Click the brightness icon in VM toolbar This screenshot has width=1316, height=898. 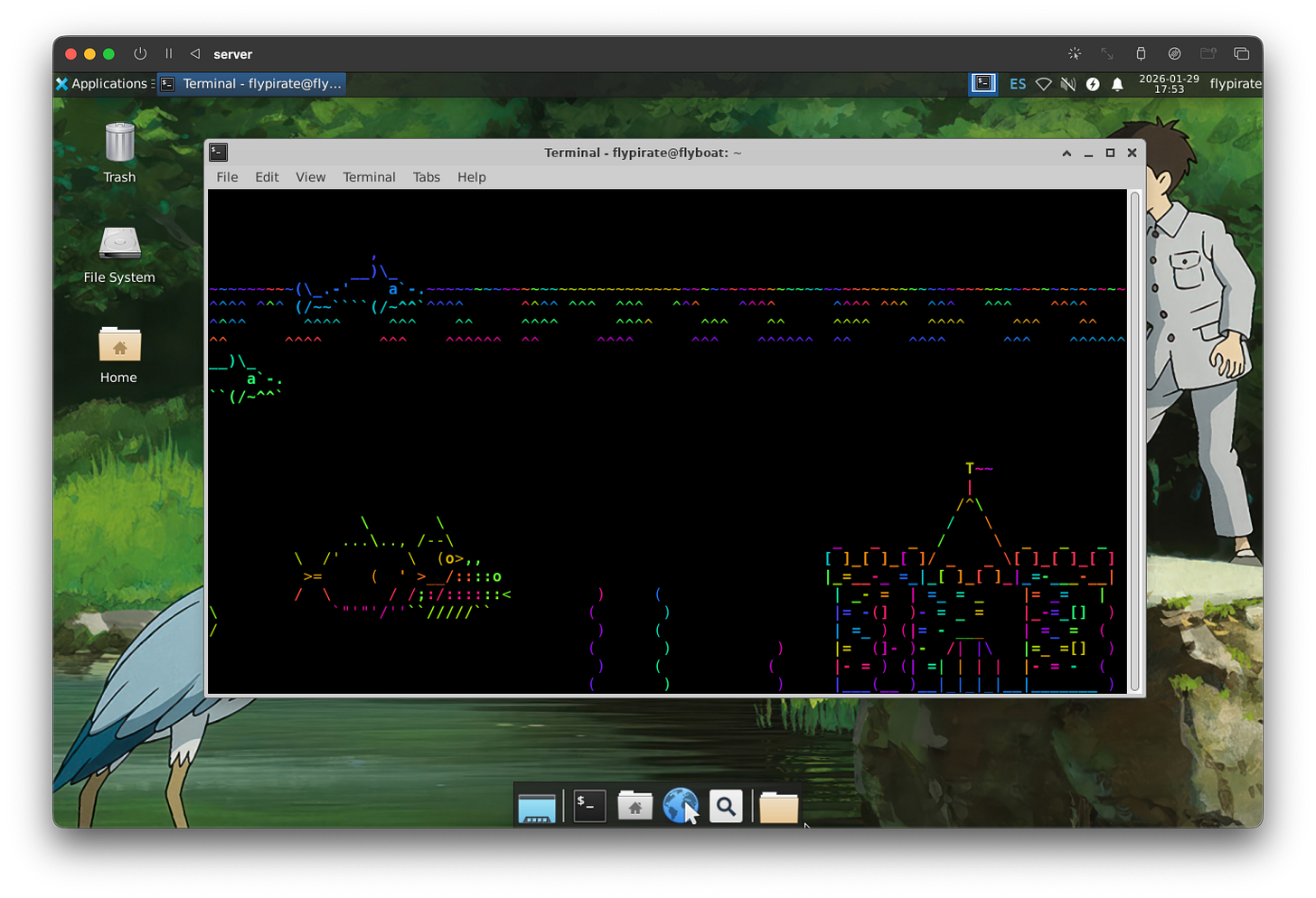[x=1075, y=54]
